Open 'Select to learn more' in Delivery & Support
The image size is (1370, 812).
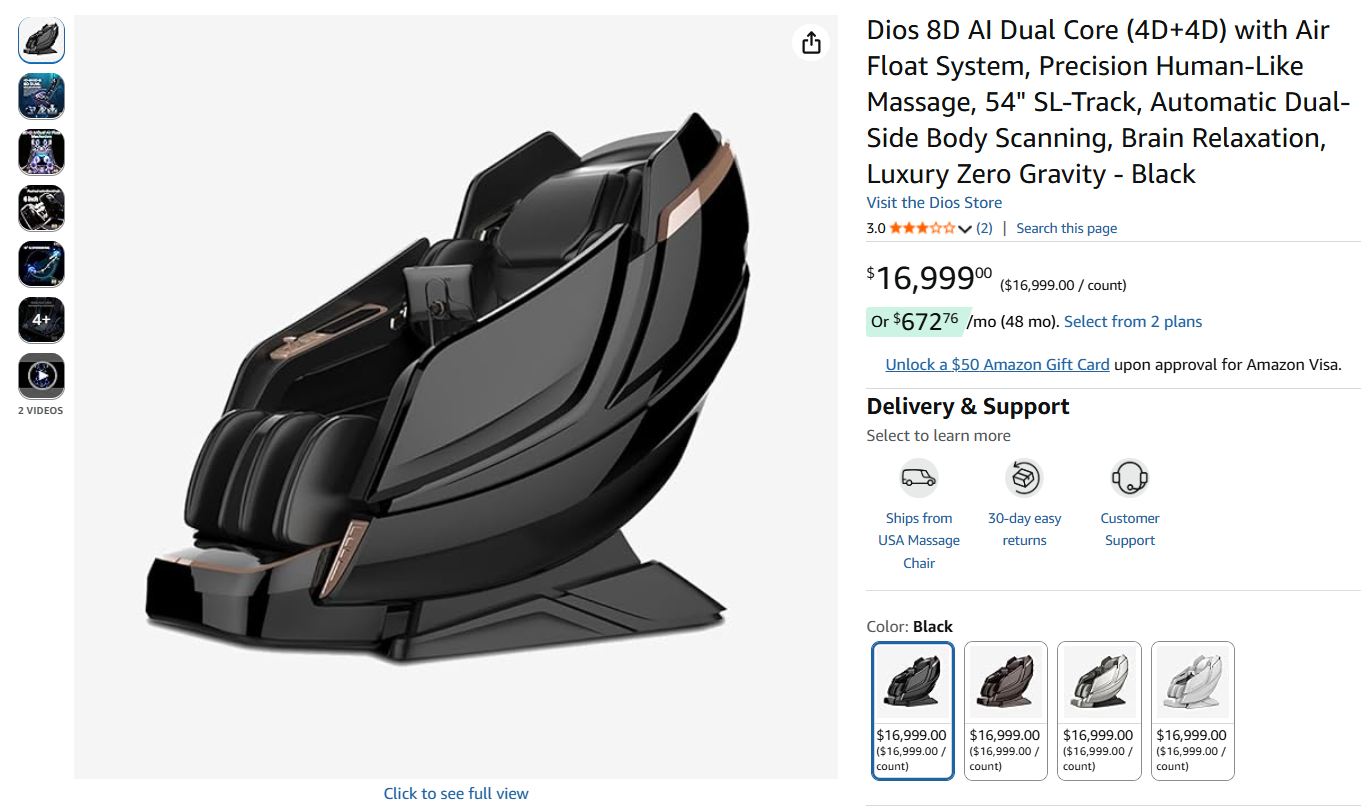(937, 435)
